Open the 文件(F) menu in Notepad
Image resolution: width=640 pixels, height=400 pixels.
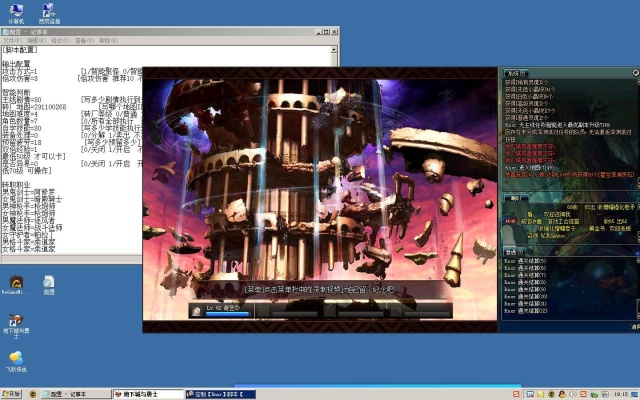[x=12, y=40]
